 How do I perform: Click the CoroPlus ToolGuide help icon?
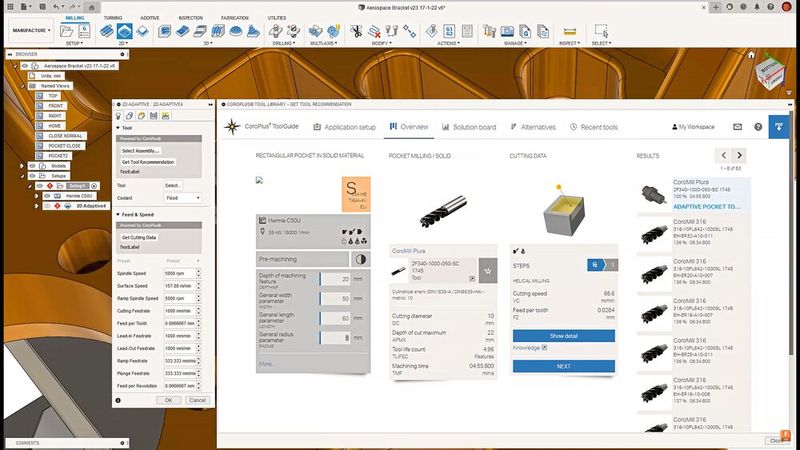click(758, 127)
